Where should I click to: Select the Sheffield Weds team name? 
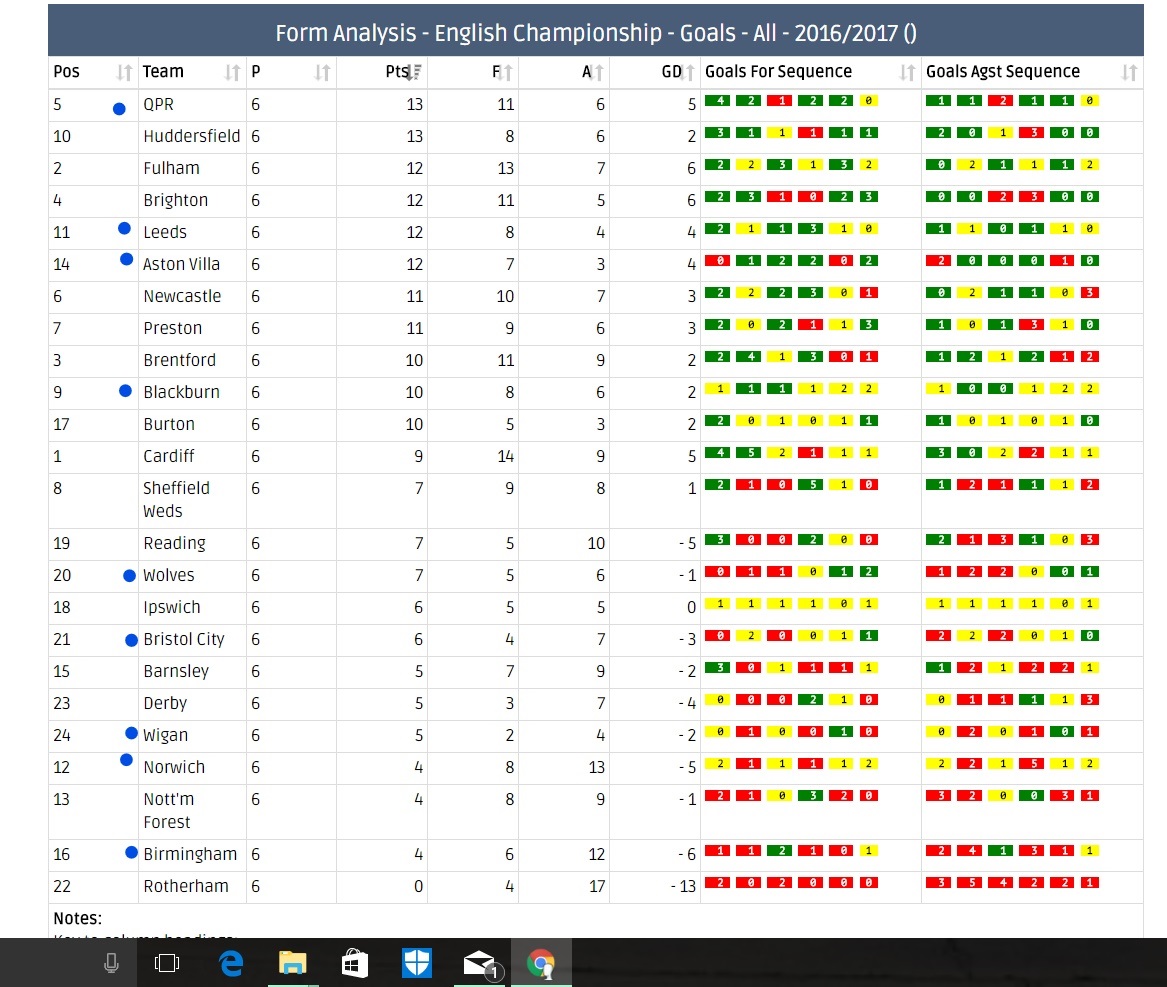click(176, 499)
